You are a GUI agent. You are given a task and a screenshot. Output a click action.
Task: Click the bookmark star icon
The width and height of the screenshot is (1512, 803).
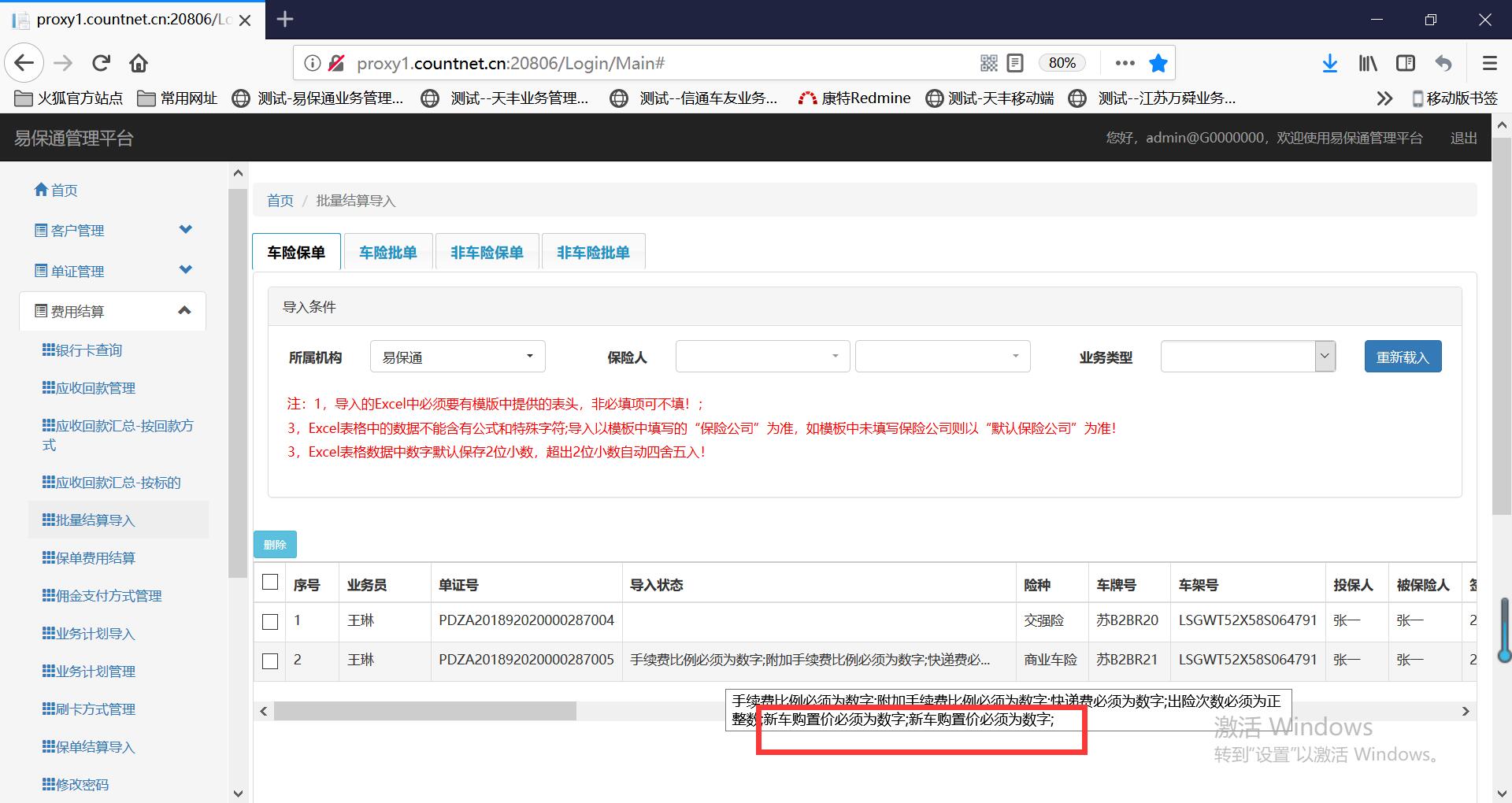click(1158, 63)
